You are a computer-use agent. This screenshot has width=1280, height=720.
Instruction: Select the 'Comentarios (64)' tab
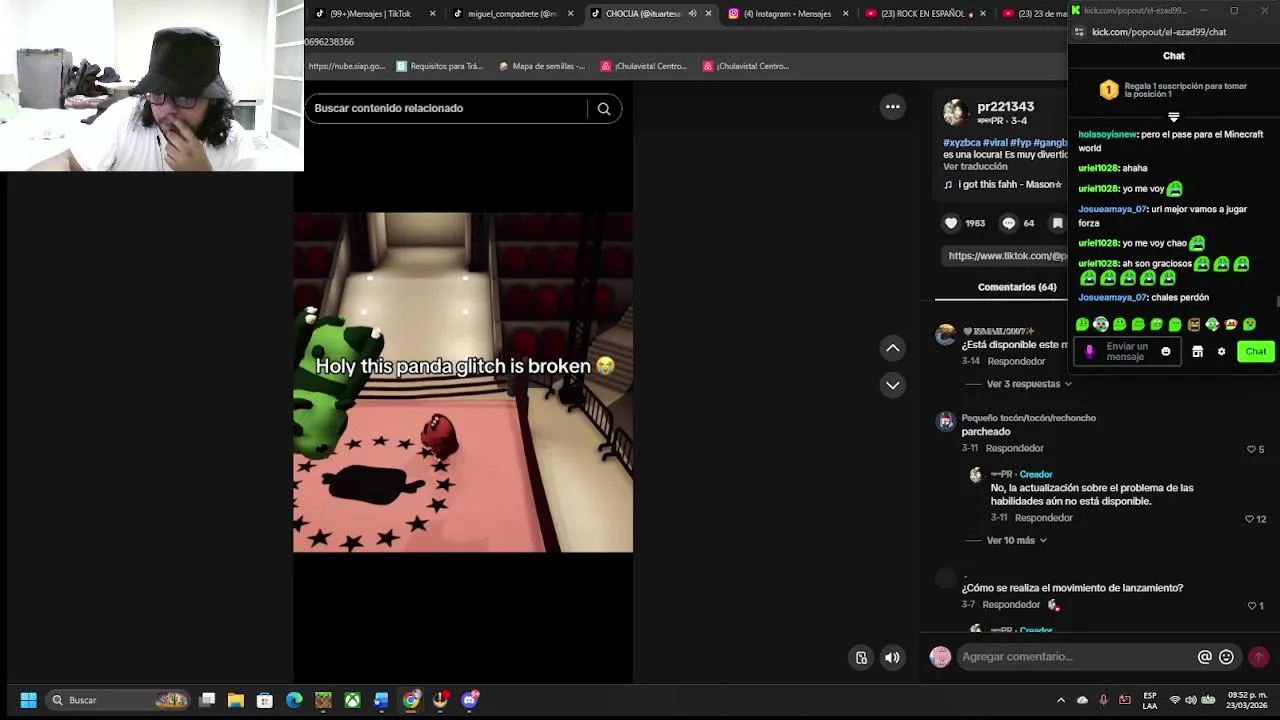[1017, 287]
